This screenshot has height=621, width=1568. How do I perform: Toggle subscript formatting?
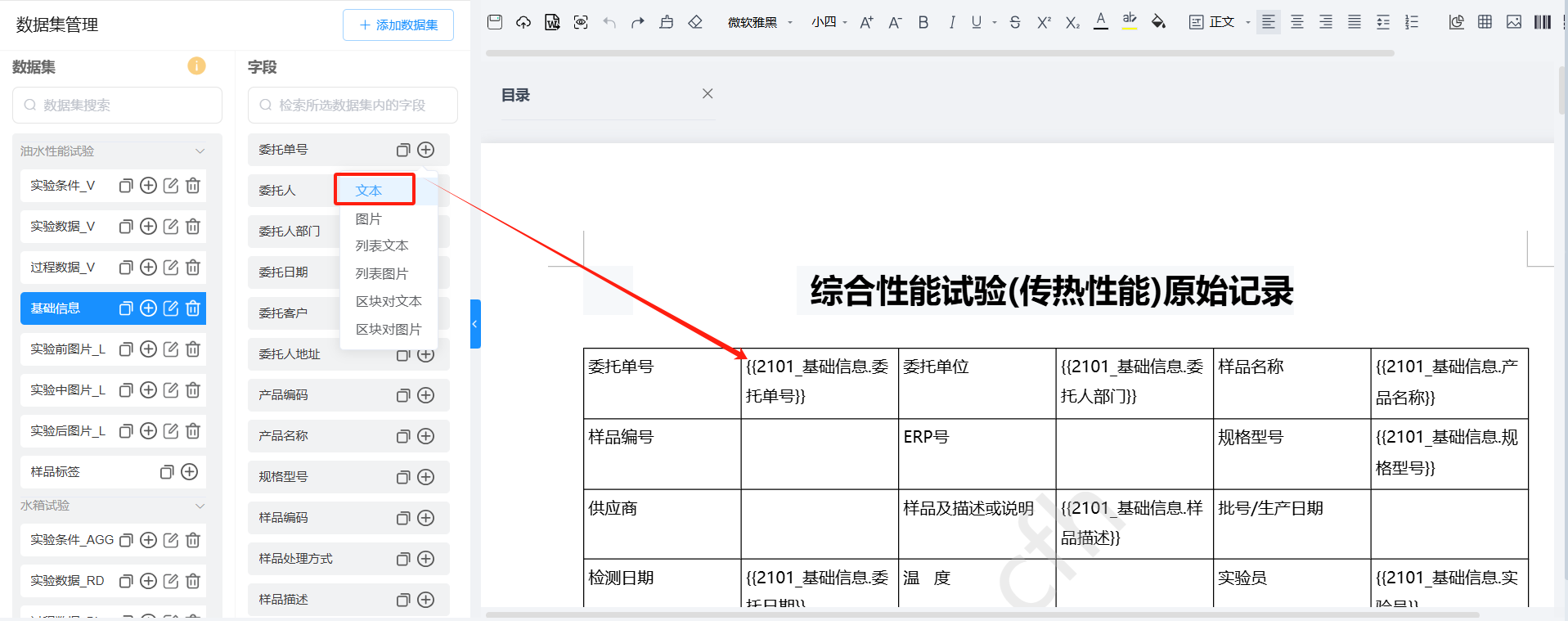pyautogui.click(x=1072, y=22)
